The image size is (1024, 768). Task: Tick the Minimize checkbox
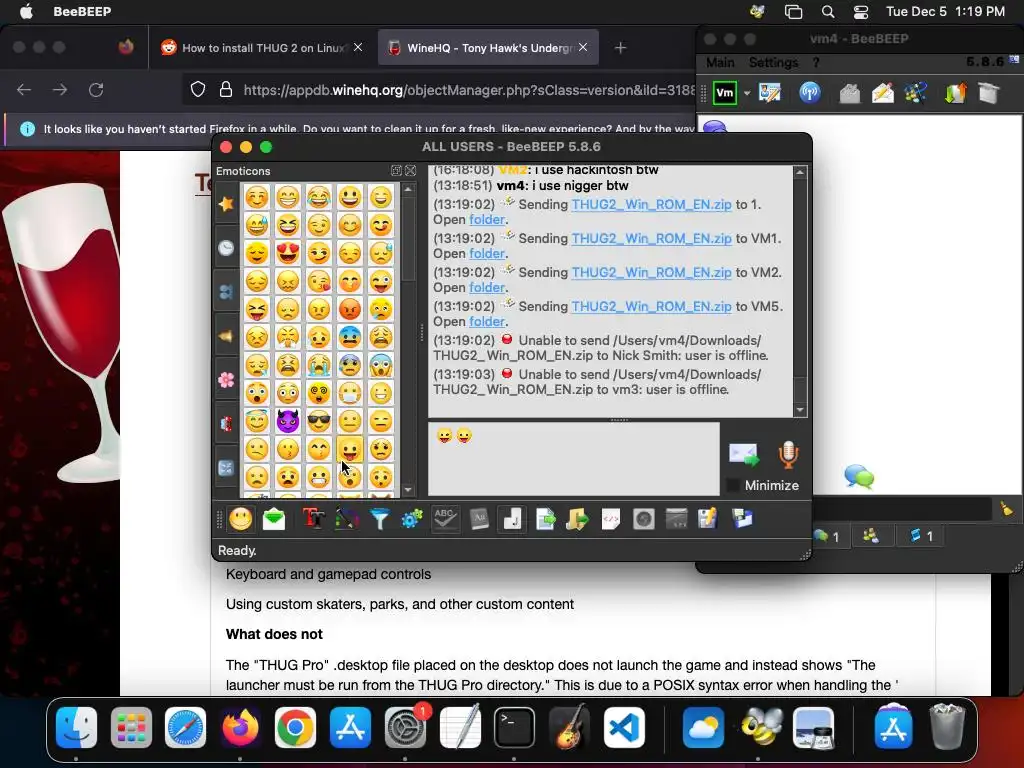pos(733,485)
